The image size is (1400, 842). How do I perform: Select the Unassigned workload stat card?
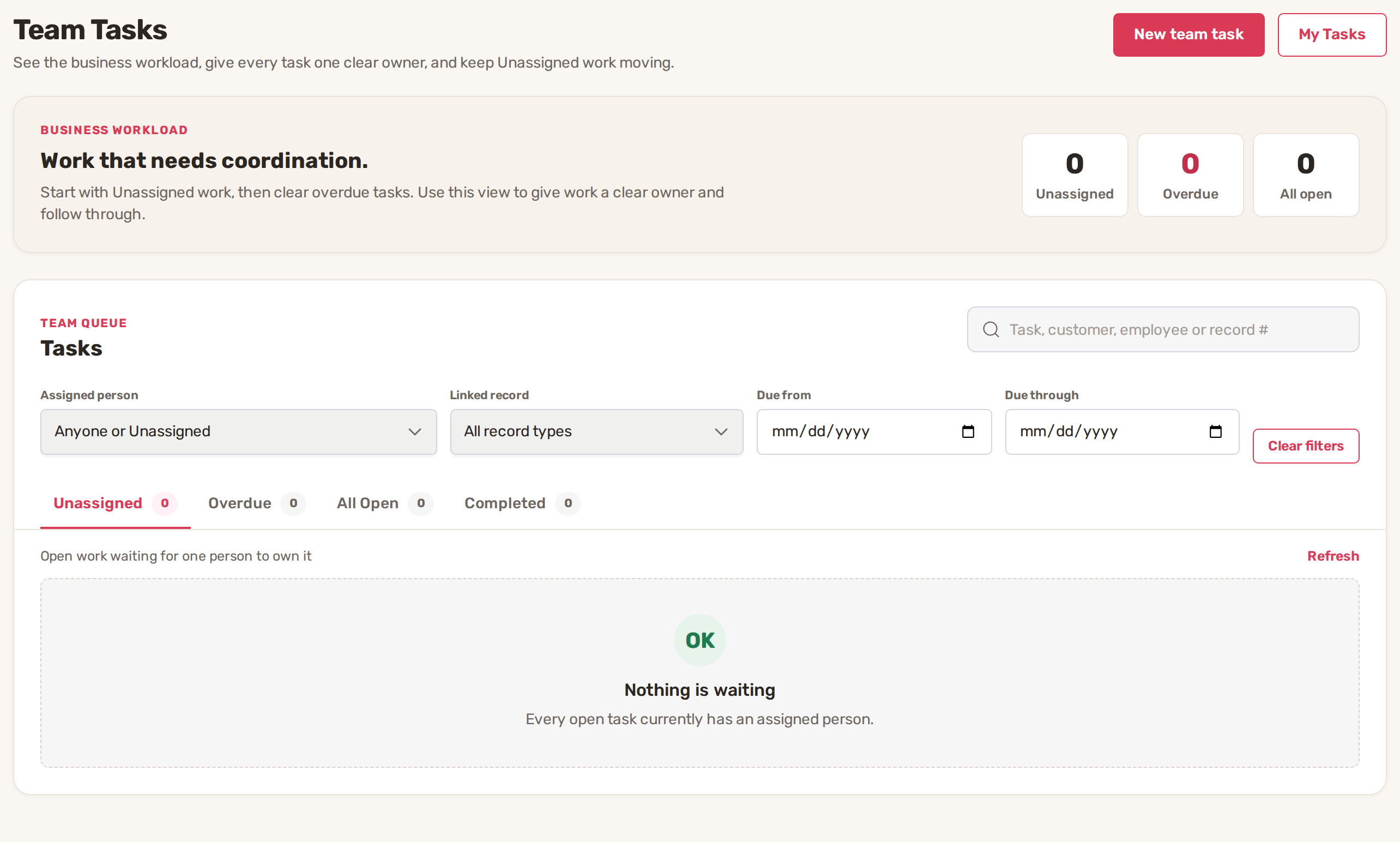(x=1075, y=175)
